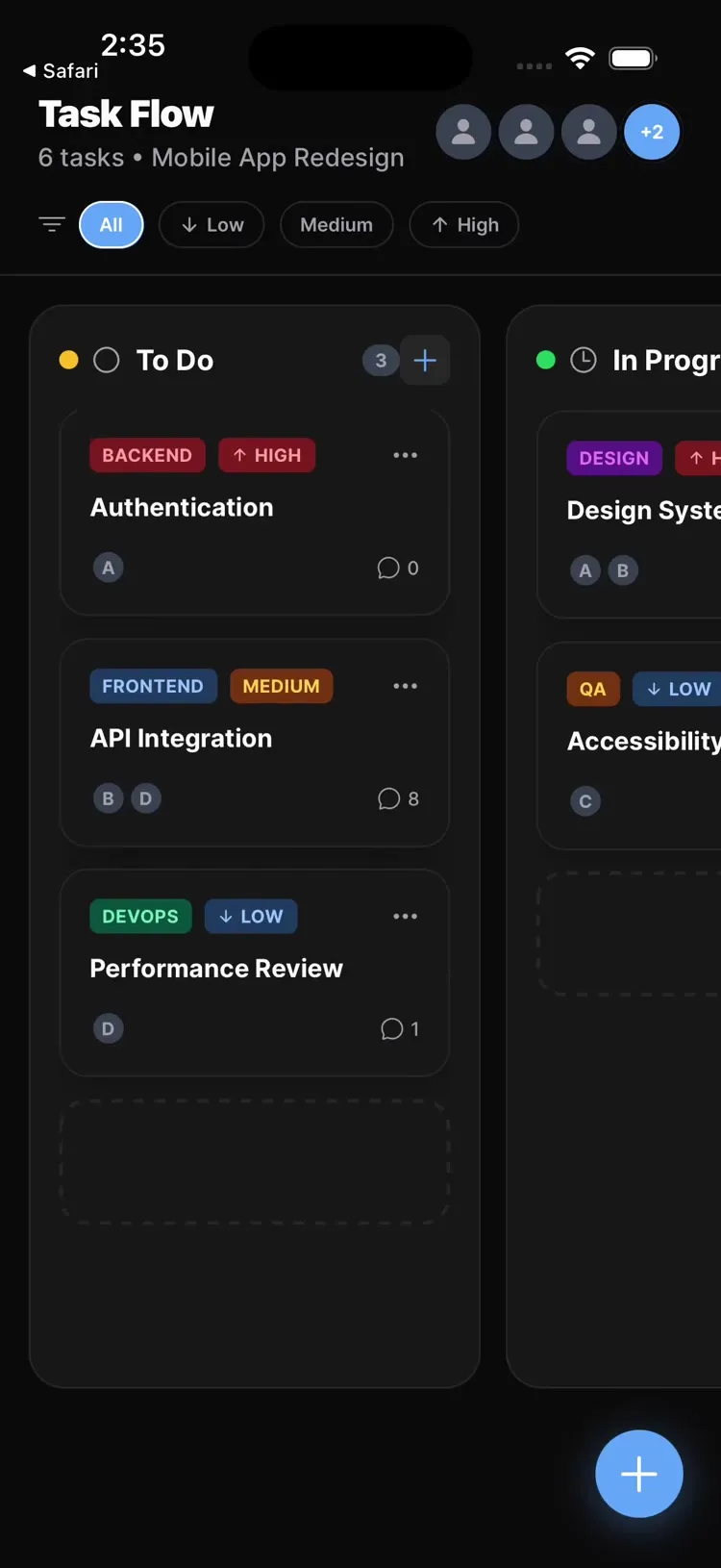The width and height of the screenshot is (721, 1568).
Task: Tap the first team member avatar
Action: tap(463, 132)
